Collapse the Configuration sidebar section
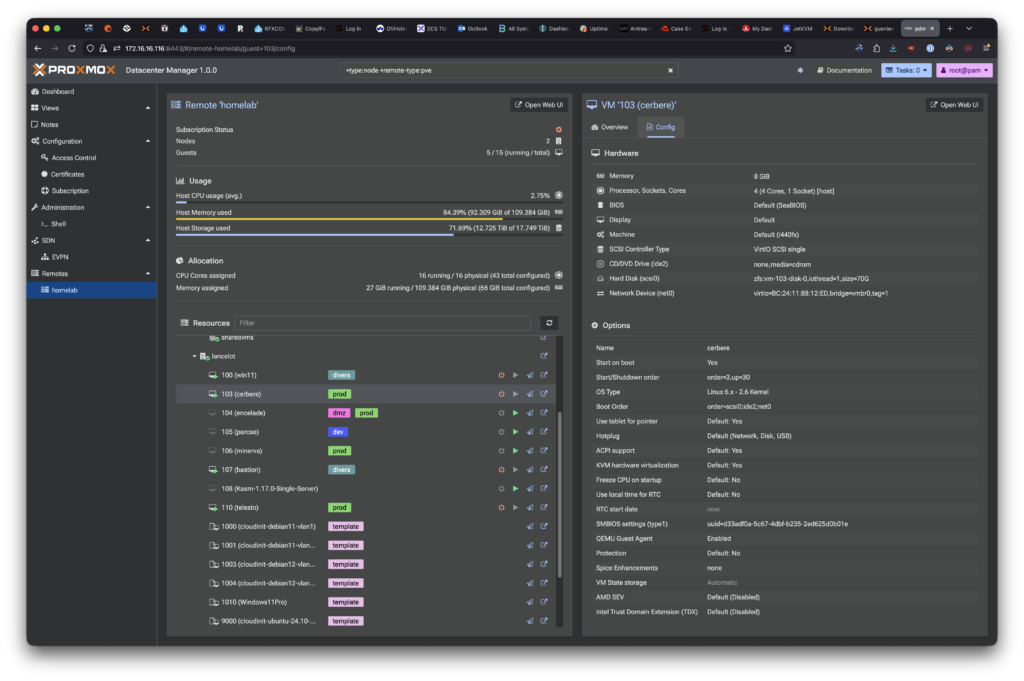 click(148, 141)
